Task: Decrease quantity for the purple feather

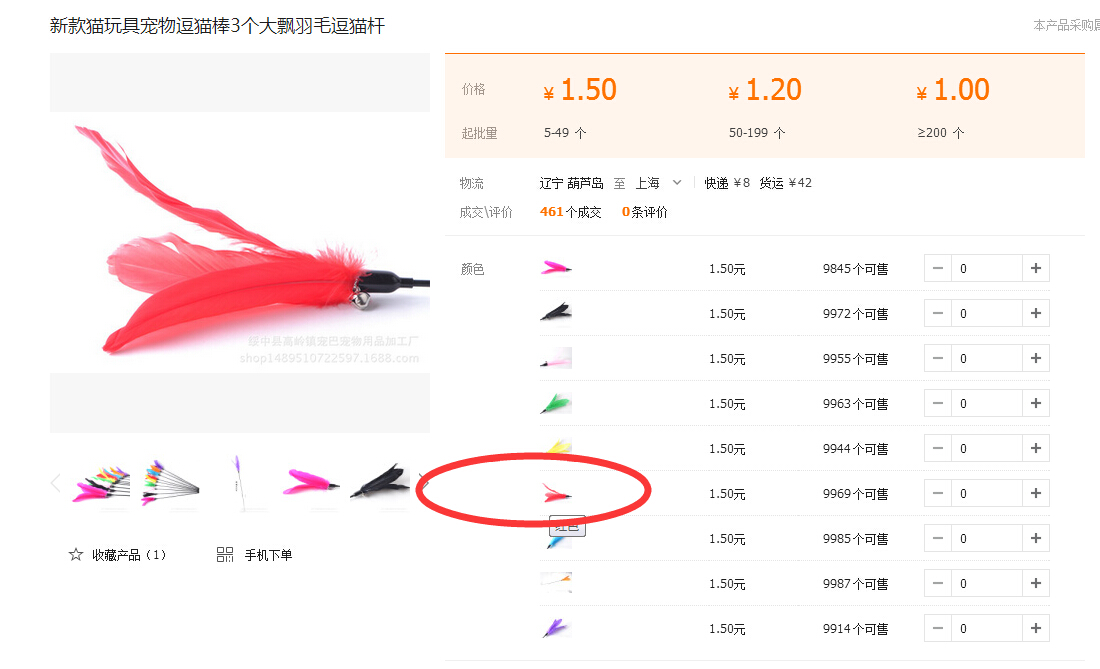Action: pyautogui.click(x=938, y=628)
